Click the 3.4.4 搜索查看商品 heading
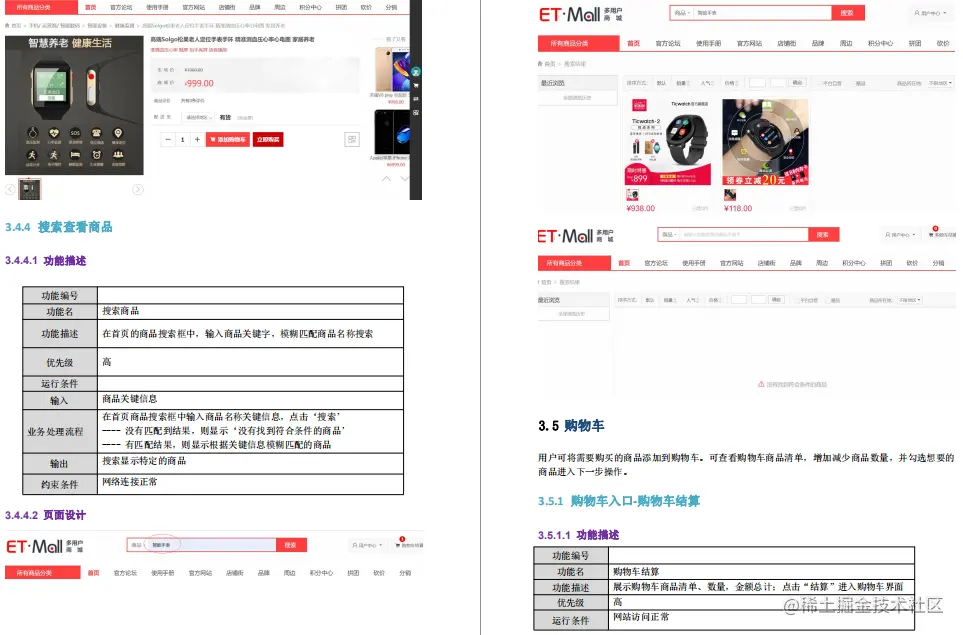The image size is (963, 635). (x=59, y=227)
